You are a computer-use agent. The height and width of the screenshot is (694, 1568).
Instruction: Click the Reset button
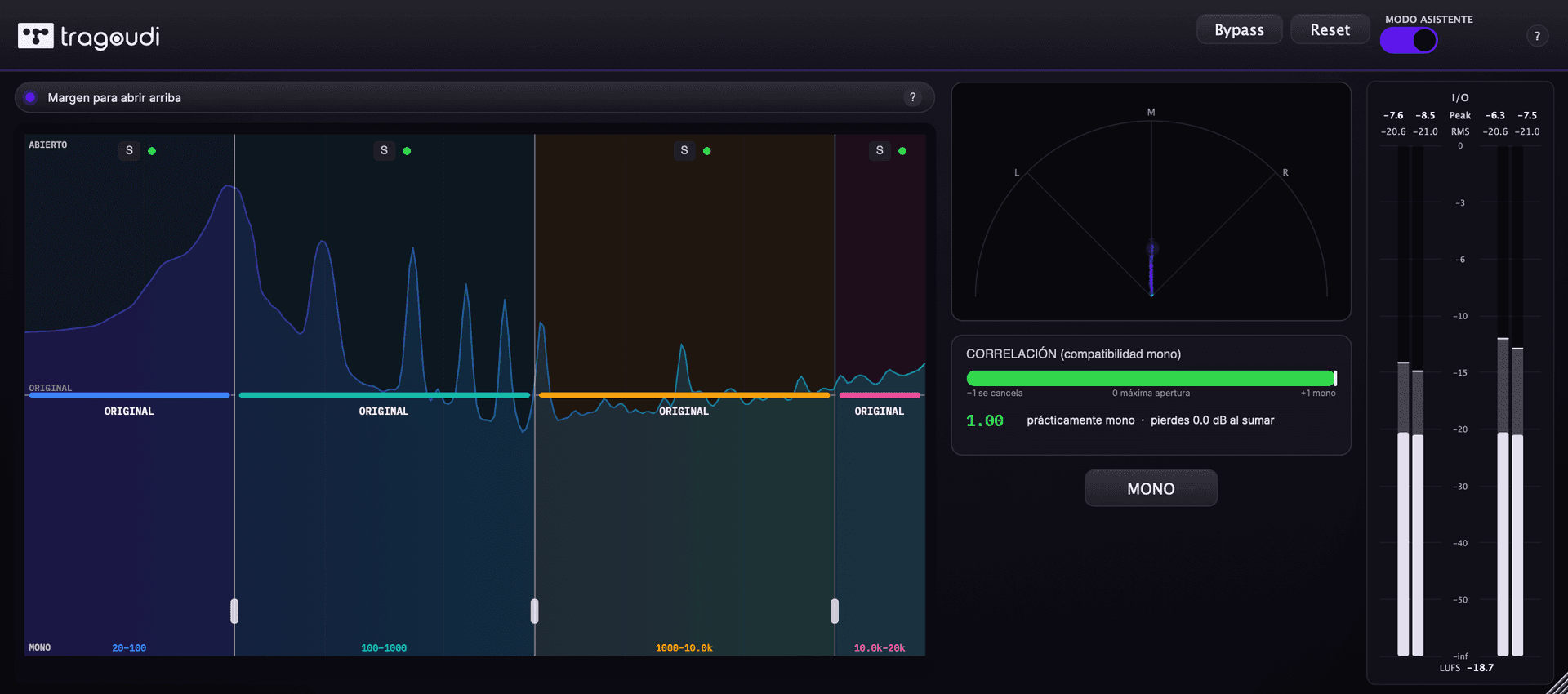[1330, 29]
